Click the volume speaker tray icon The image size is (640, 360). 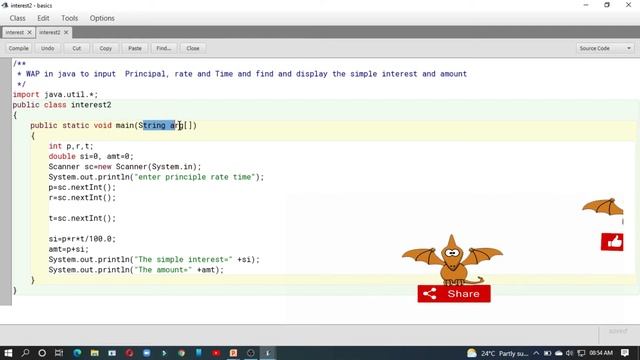click(570, 353)
